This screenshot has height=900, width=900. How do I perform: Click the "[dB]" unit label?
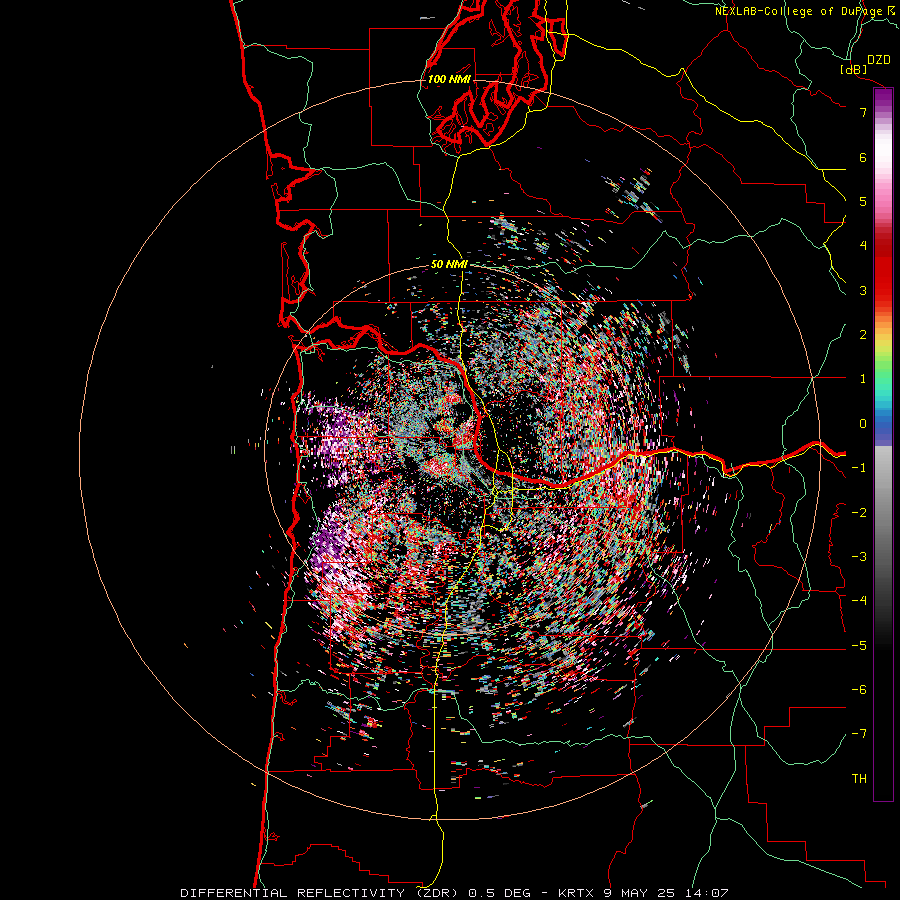pos(853,69)
